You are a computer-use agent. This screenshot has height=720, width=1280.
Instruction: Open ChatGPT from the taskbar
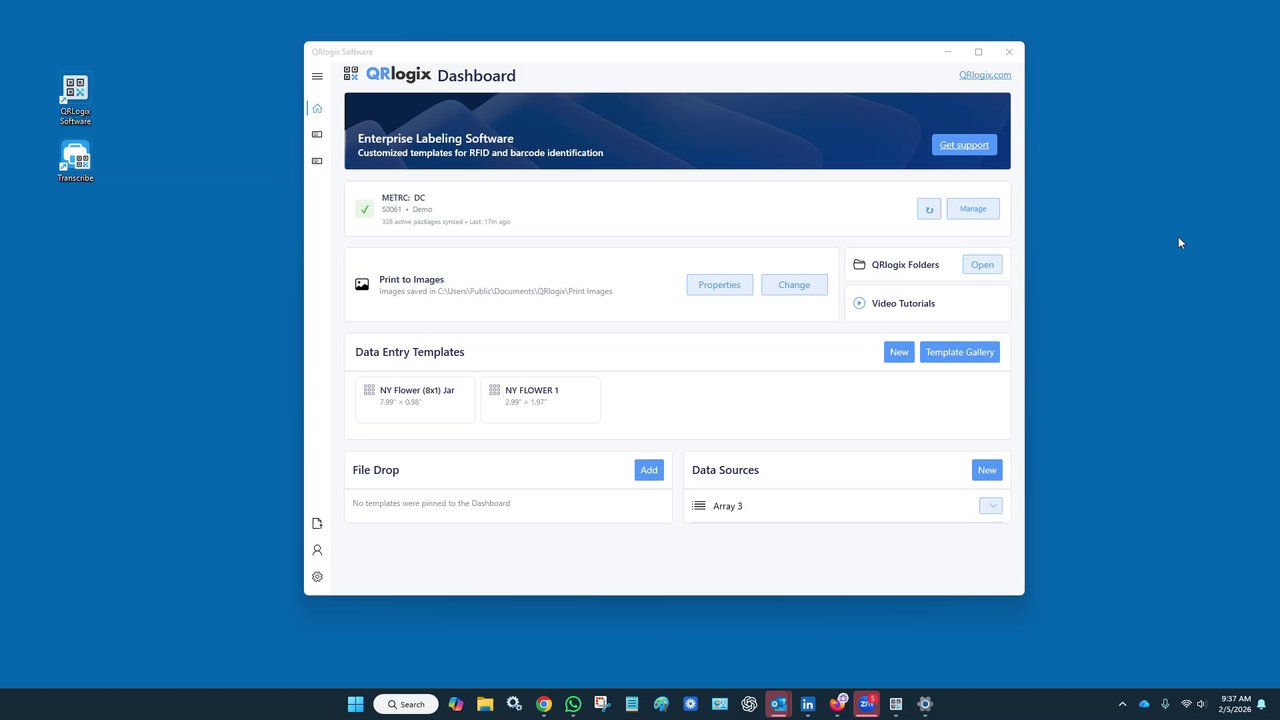coord(749,704)
